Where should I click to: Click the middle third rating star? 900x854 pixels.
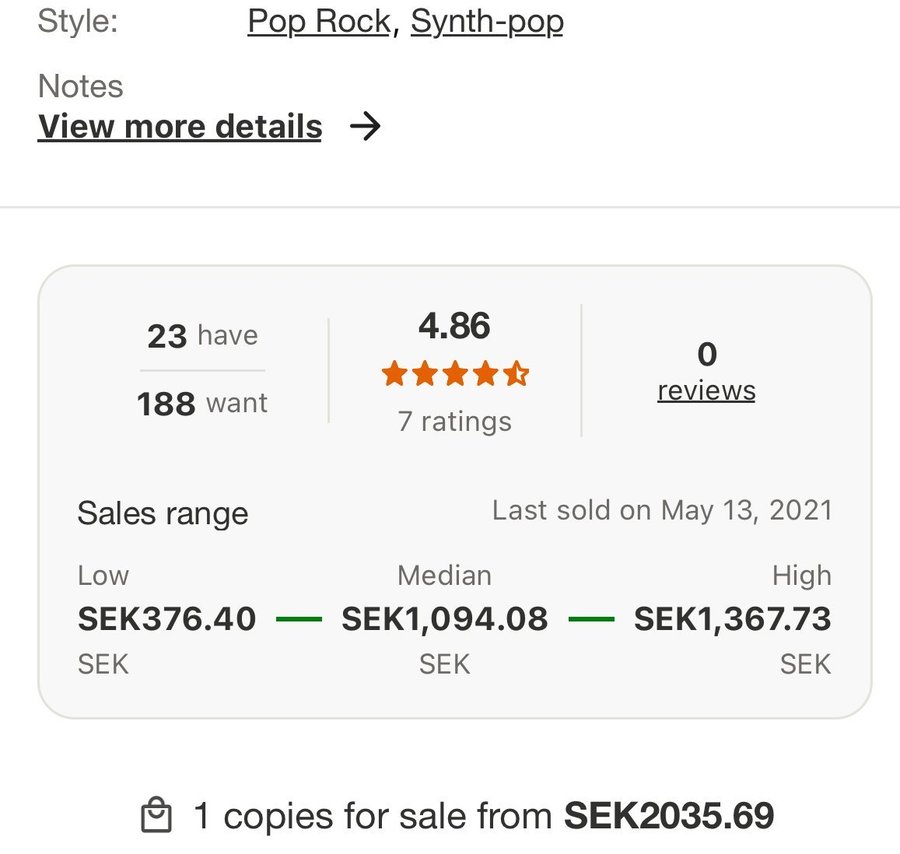coord(455,375)
